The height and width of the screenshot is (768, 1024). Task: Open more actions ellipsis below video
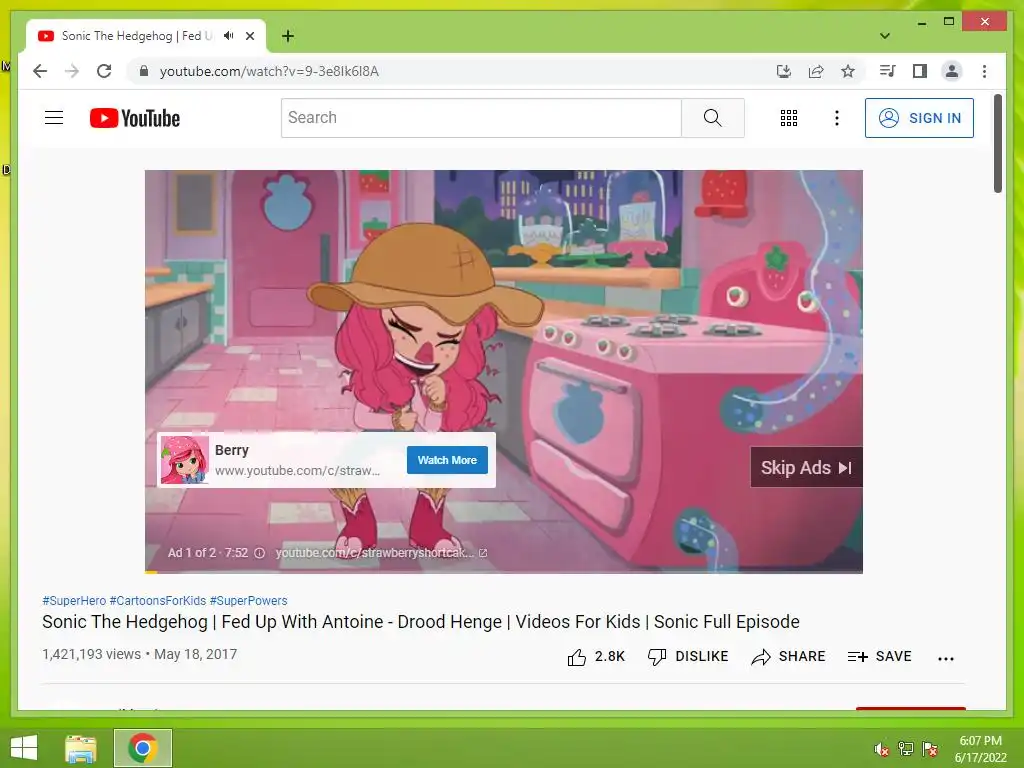click(x=946, y=658)
